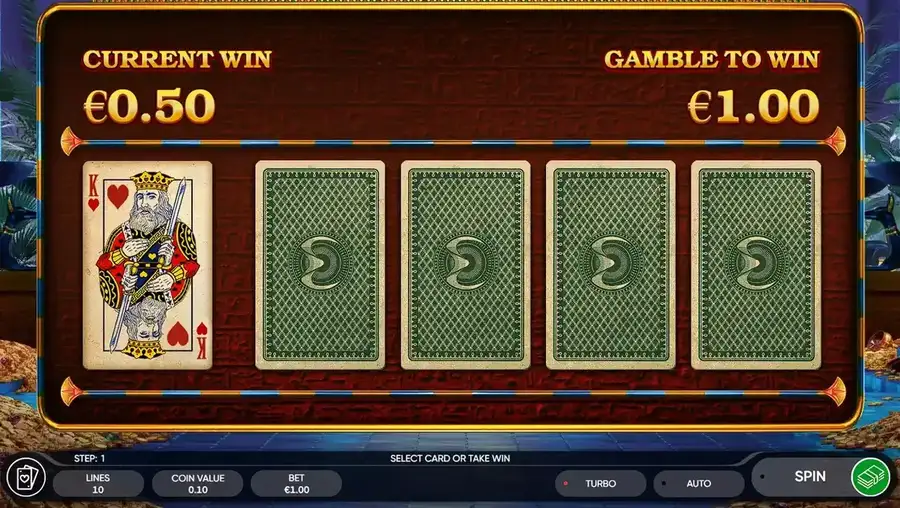The image size is (900, 508).
Task: Click the Current Win €0.50 amount
Action: [149, 106]
